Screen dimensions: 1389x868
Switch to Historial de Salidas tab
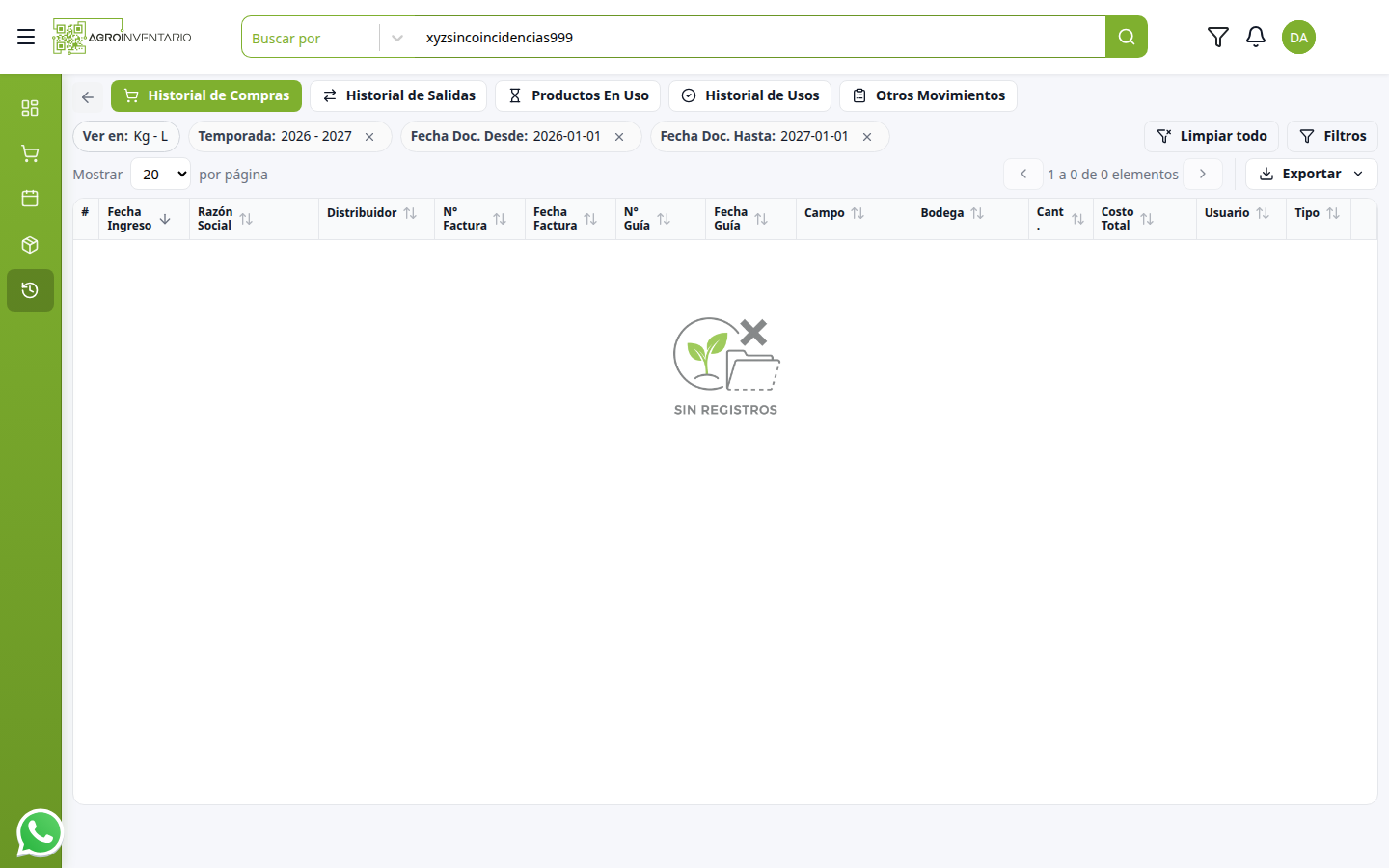click(398, 95)
